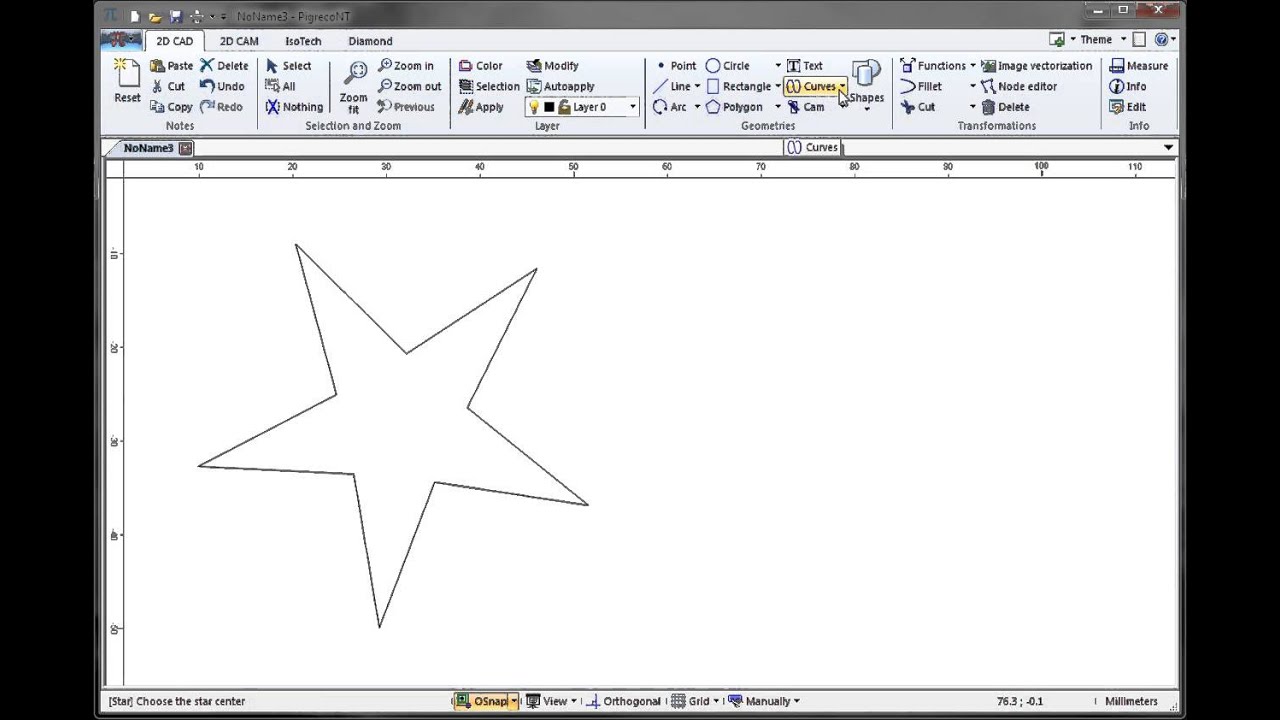Click Apply in the Layer group
The width and height of the screenshot is (1280, 720).
click(x=481, y=107)
